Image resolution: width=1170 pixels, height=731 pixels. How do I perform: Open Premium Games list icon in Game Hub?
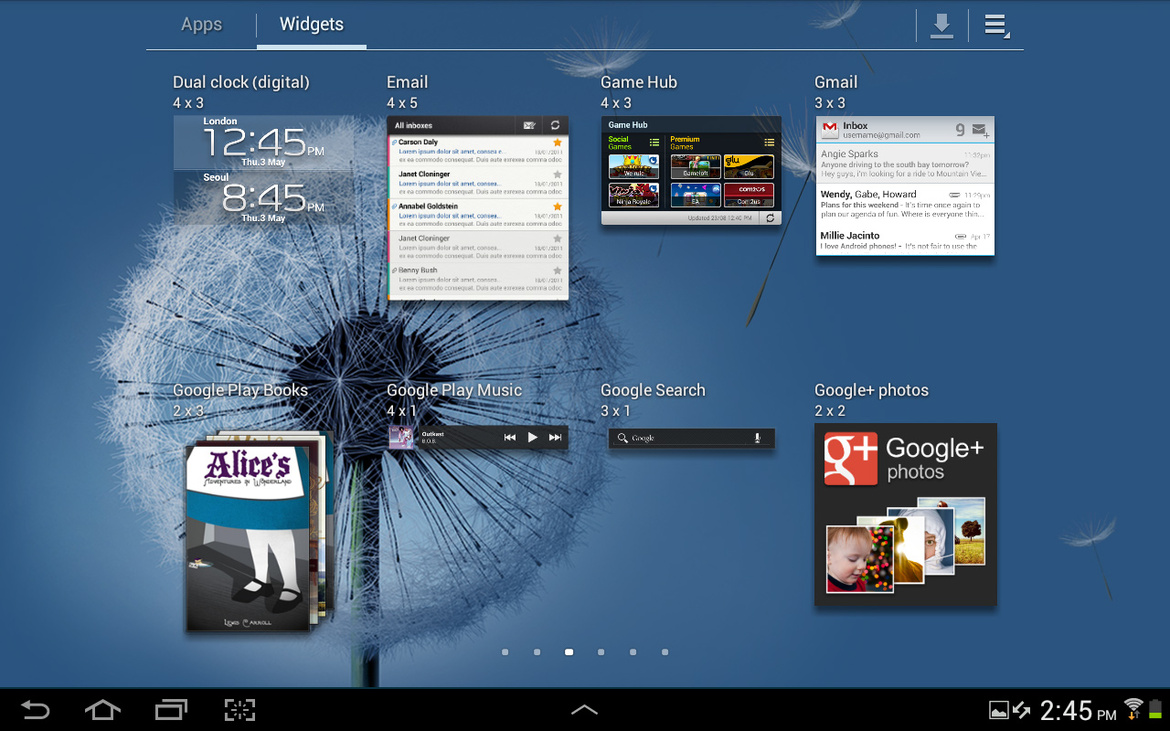pyautogui.click(x=769, y=142)
